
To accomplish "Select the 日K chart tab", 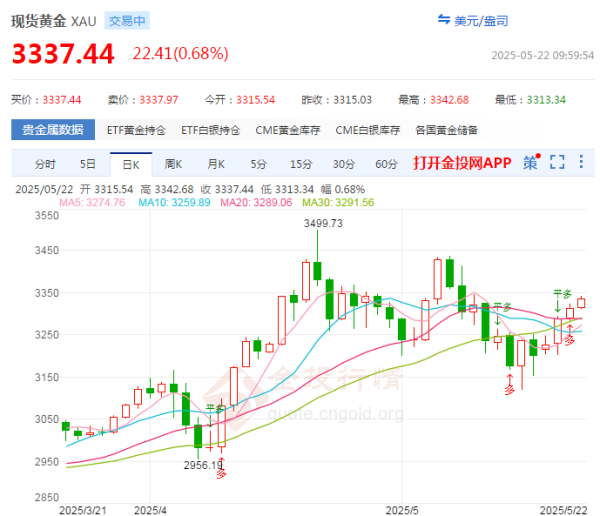I will tap(131, 165).
